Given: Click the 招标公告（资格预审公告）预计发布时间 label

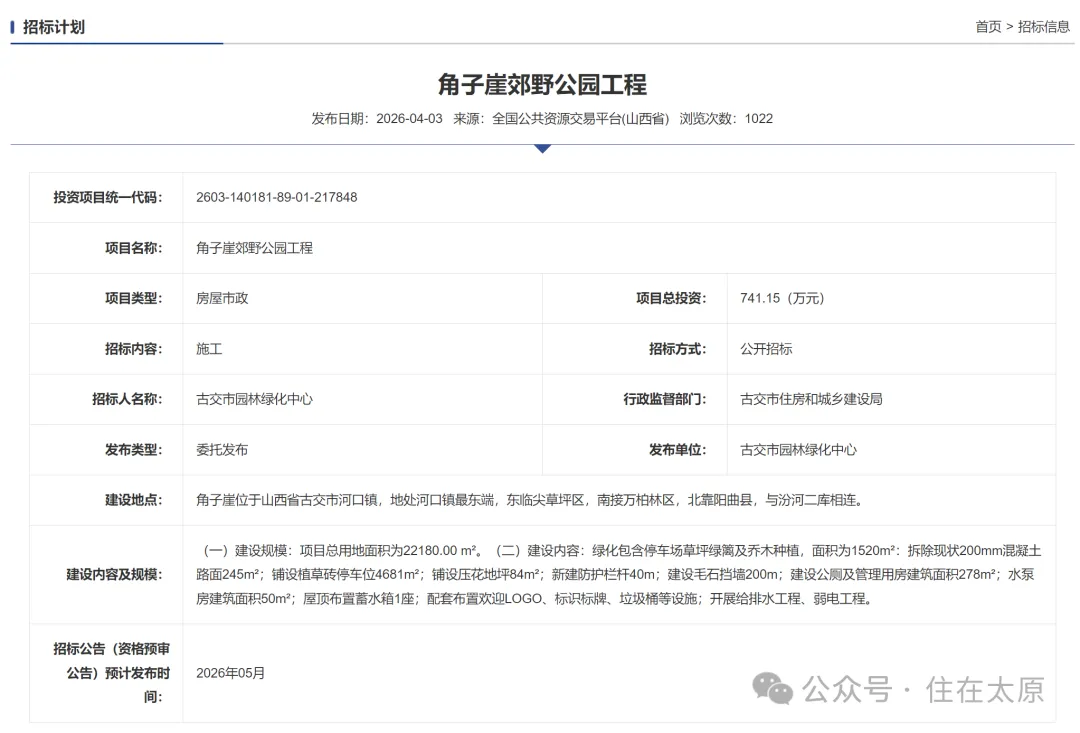Looking at the screenshot, I should pos(111,673).
